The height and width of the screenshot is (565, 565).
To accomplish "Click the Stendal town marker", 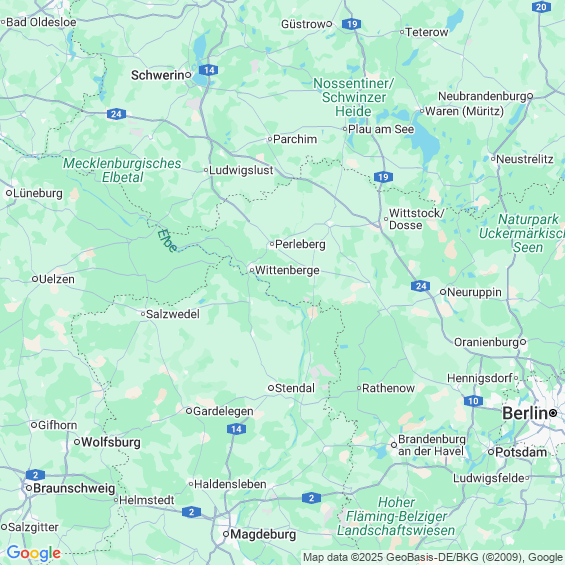I will [271, 388].
